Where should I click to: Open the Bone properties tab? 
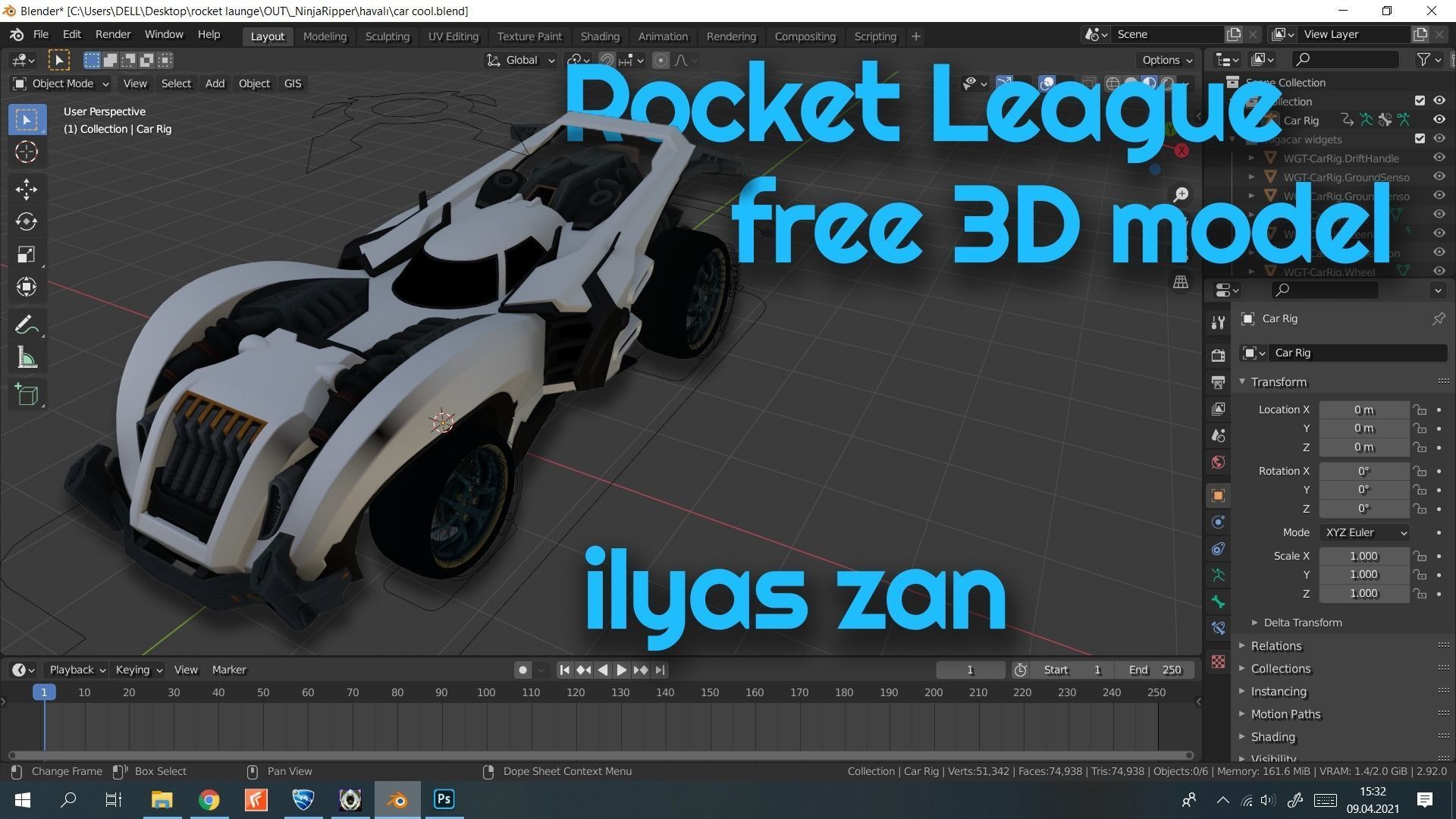1218,601
